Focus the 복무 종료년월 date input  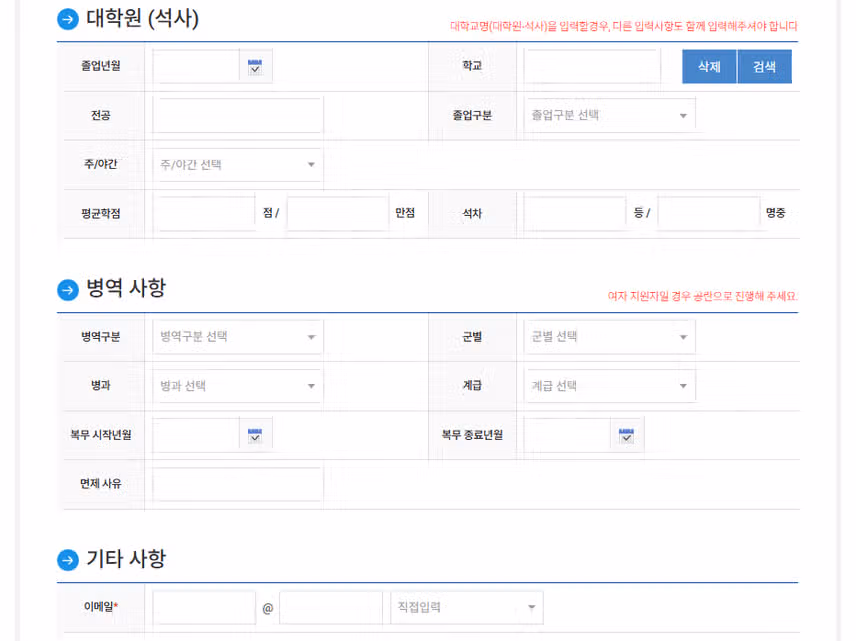coord(567,435)
